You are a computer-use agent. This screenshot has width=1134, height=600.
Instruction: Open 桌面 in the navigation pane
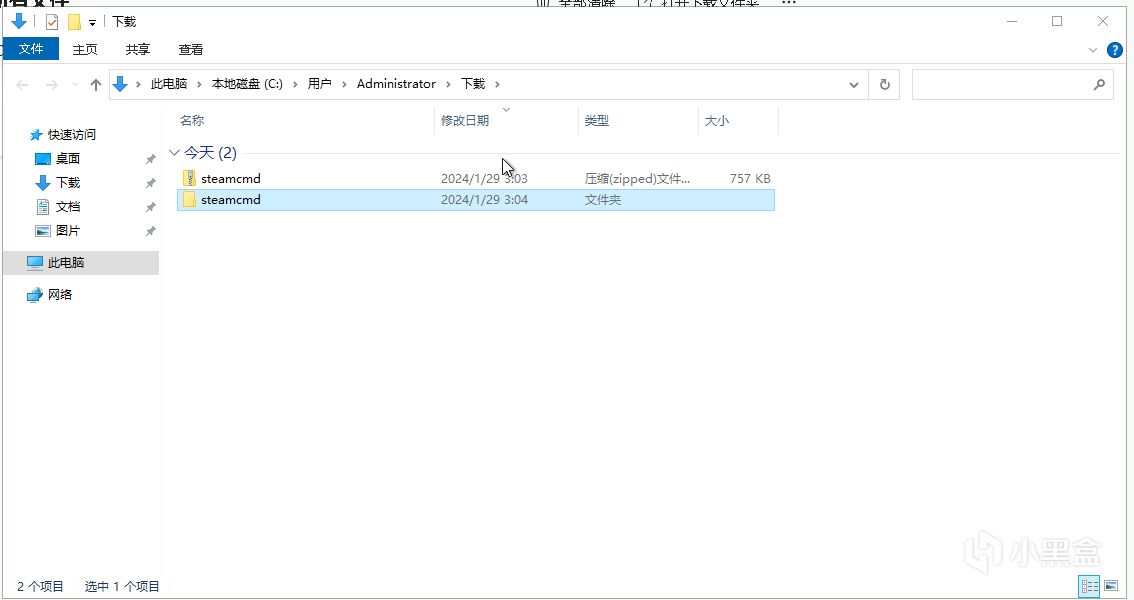point(68,158)
